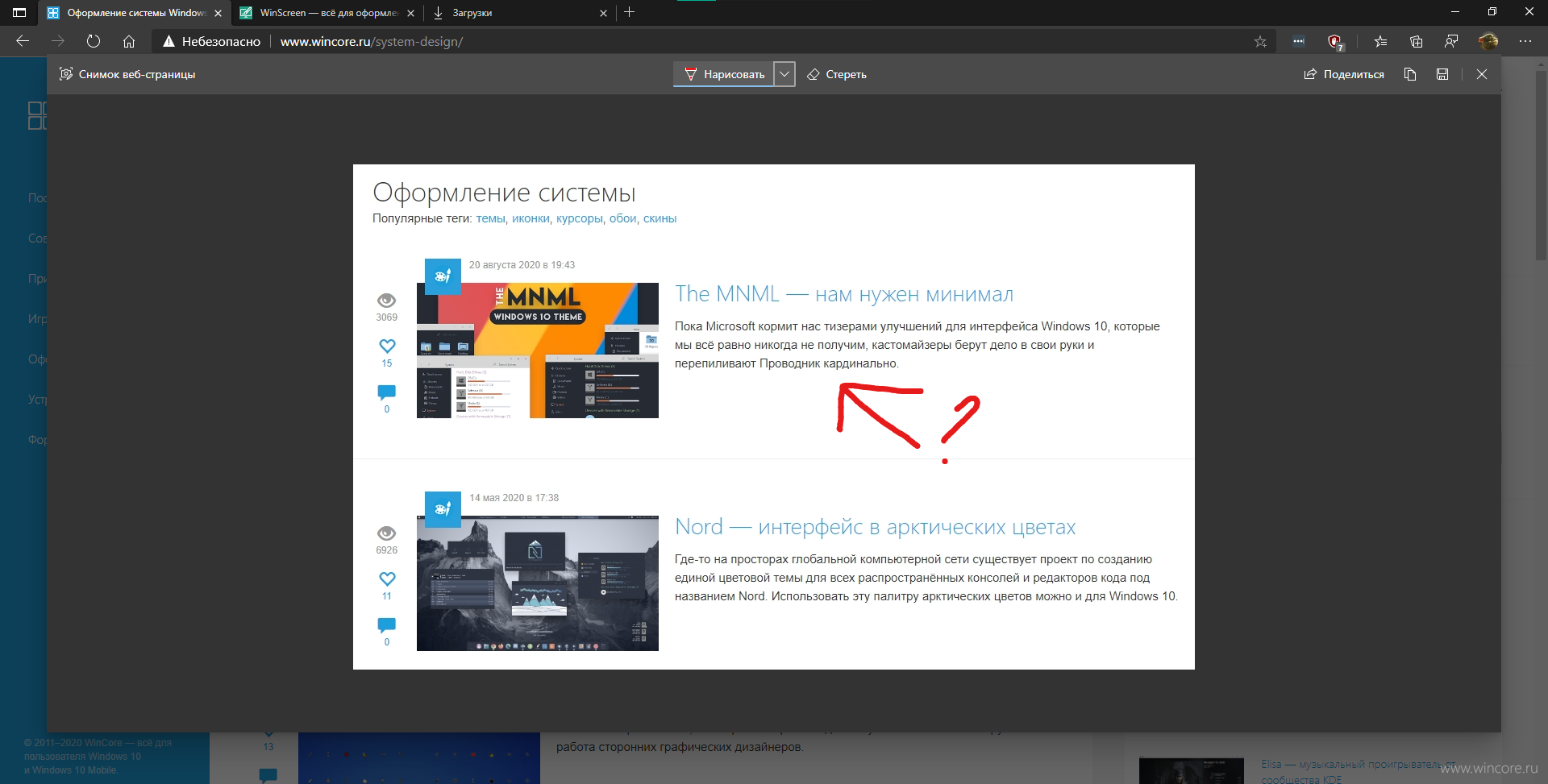Open the Elisa music player link
Image resolution: width=1548 pixels, height=784 pixels.
point(1359,771)
